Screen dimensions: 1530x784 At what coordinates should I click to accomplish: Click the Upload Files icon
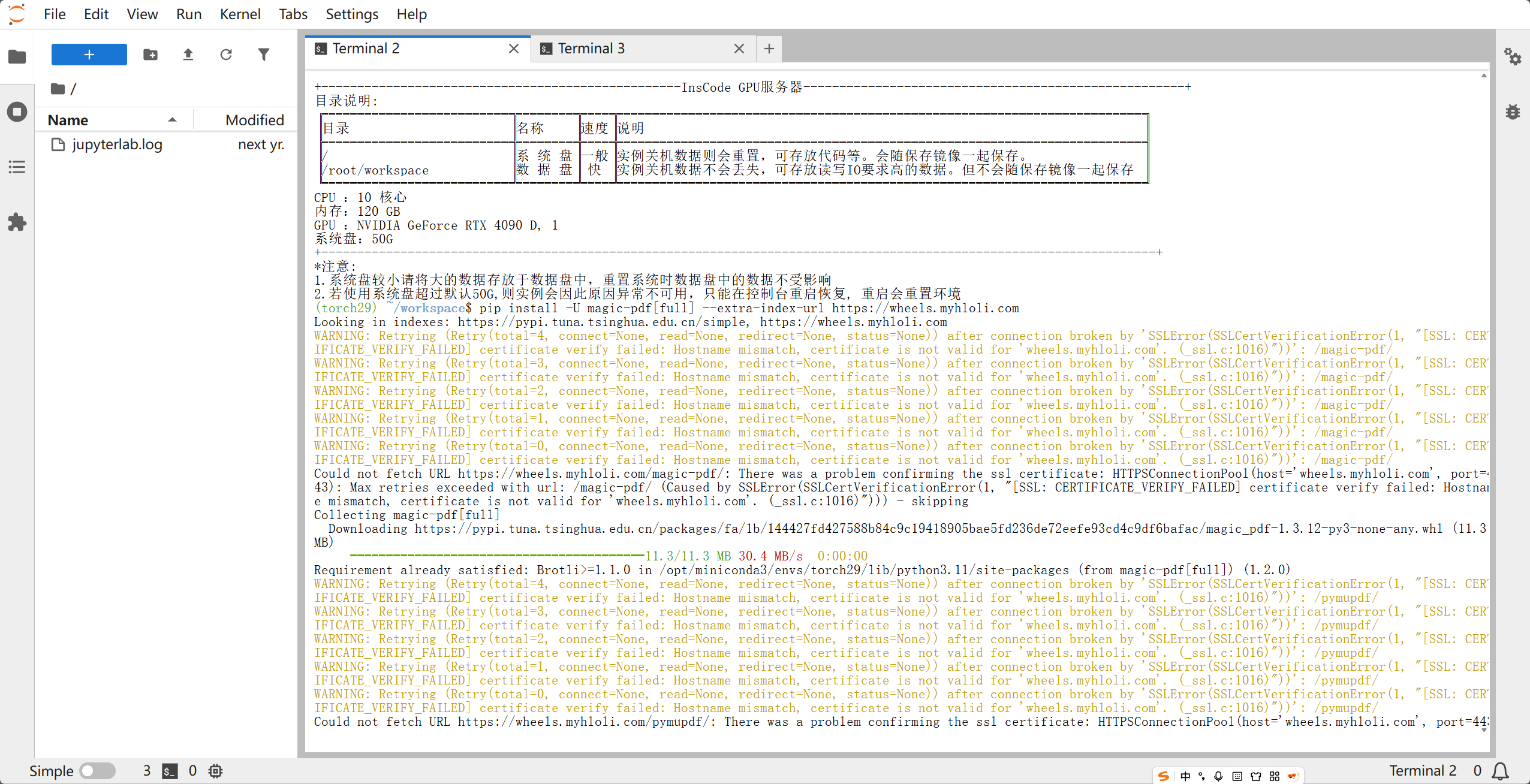pos(188,55)
